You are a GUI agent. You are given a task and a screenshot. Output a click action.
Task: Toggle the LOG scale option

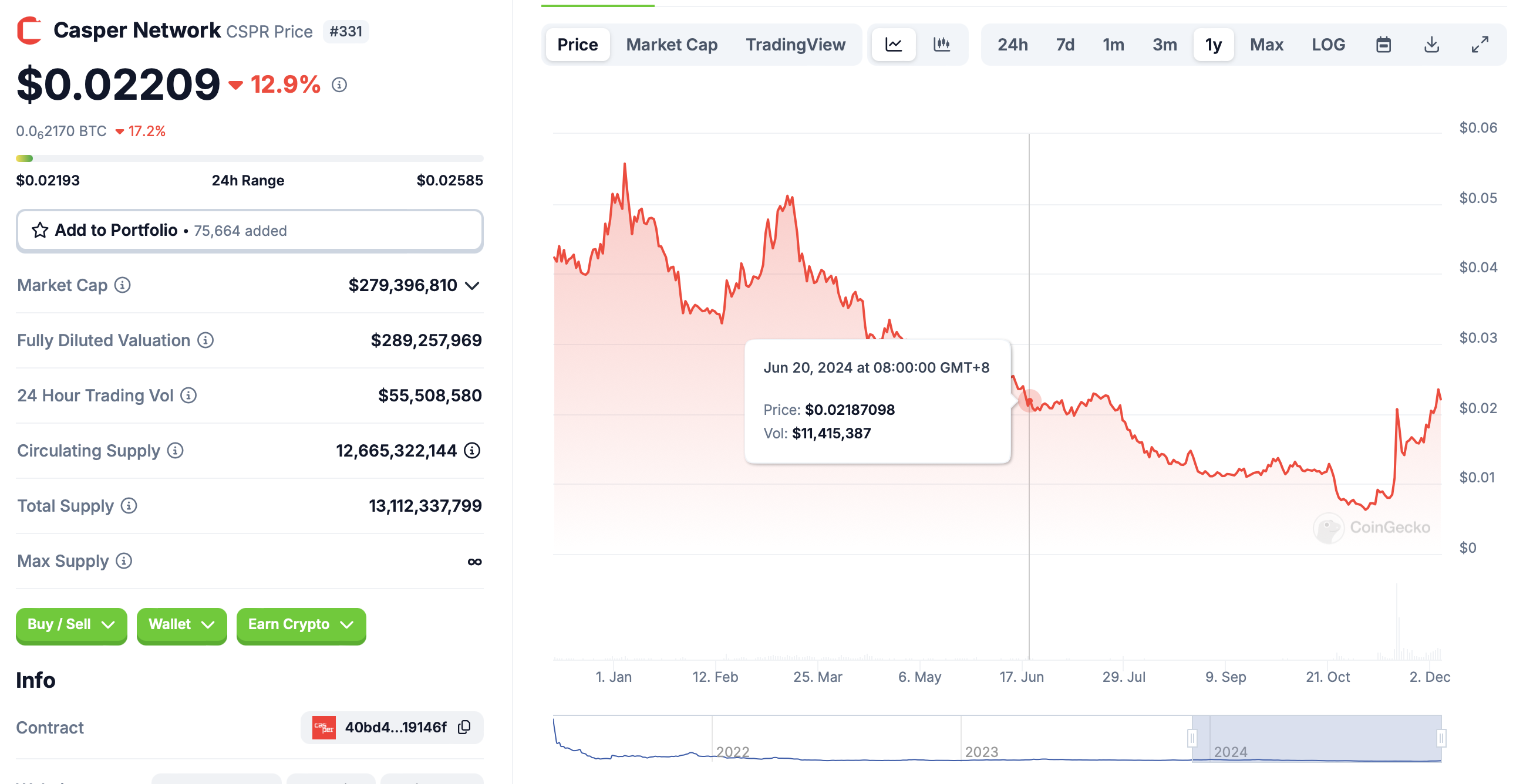click(x=1328, y=45)
